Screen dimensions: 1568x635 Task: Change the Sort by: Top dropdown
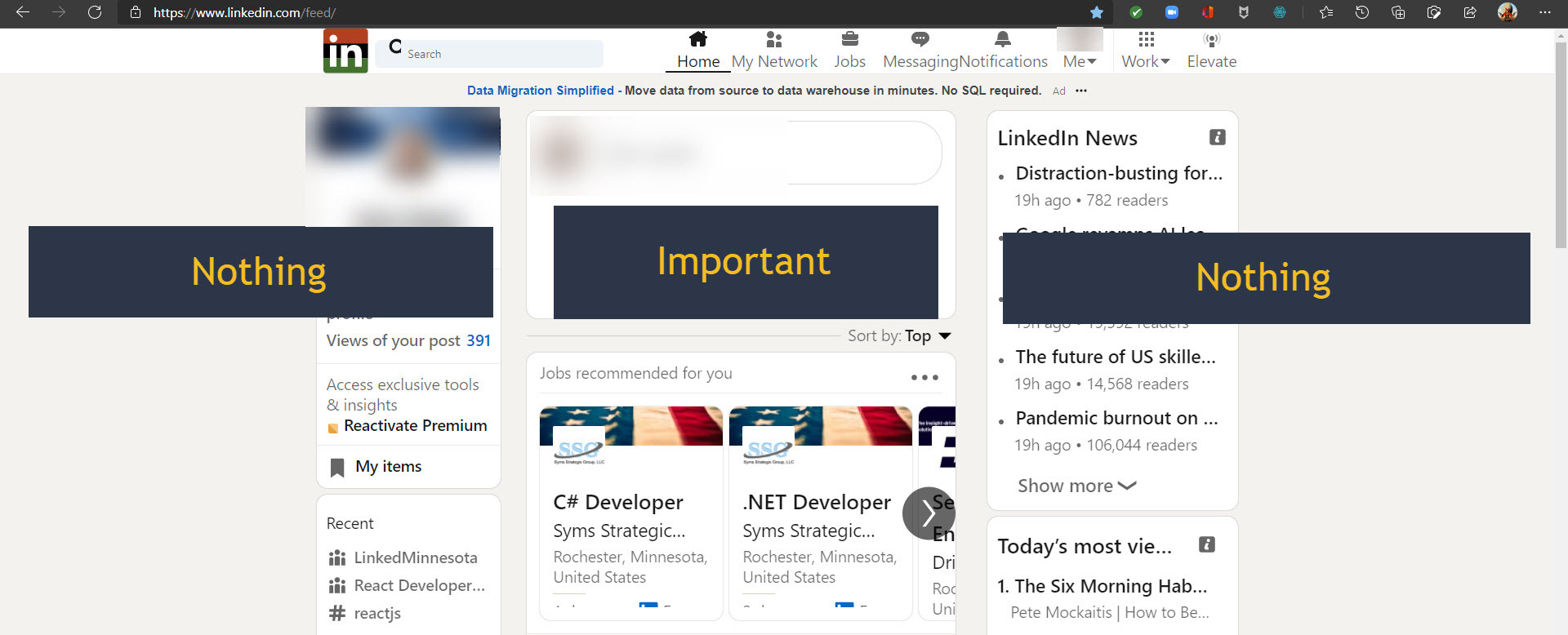tap(900, 335)
